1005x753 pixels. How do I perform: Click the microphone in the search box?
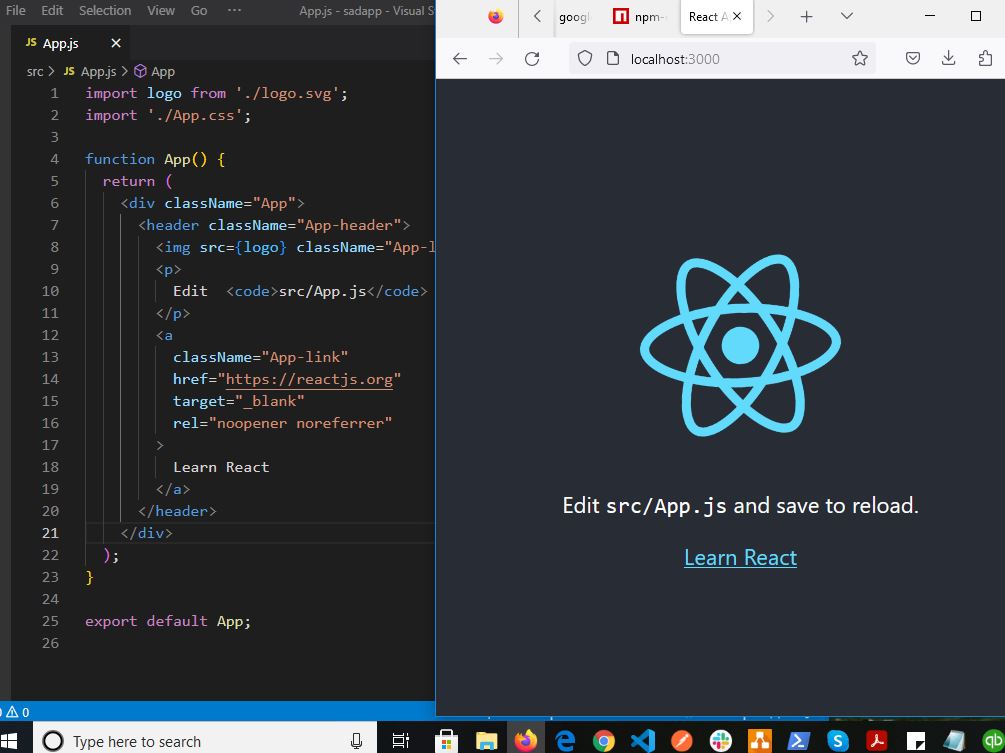pyautogui.click(x=356, y=741)
